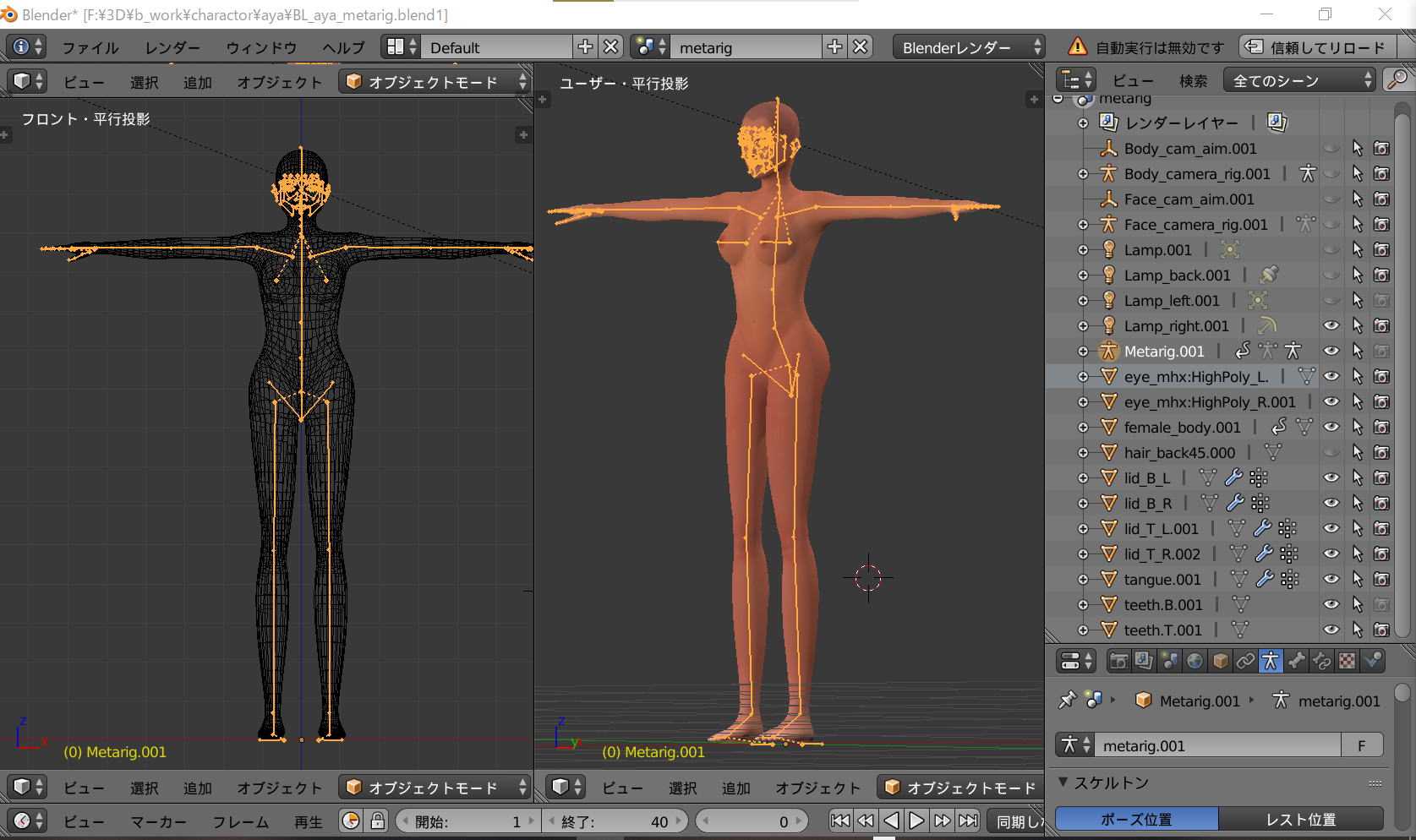Open the Bone properties tab
Screen dimensions: 1416x840
tap(1296, 661)
